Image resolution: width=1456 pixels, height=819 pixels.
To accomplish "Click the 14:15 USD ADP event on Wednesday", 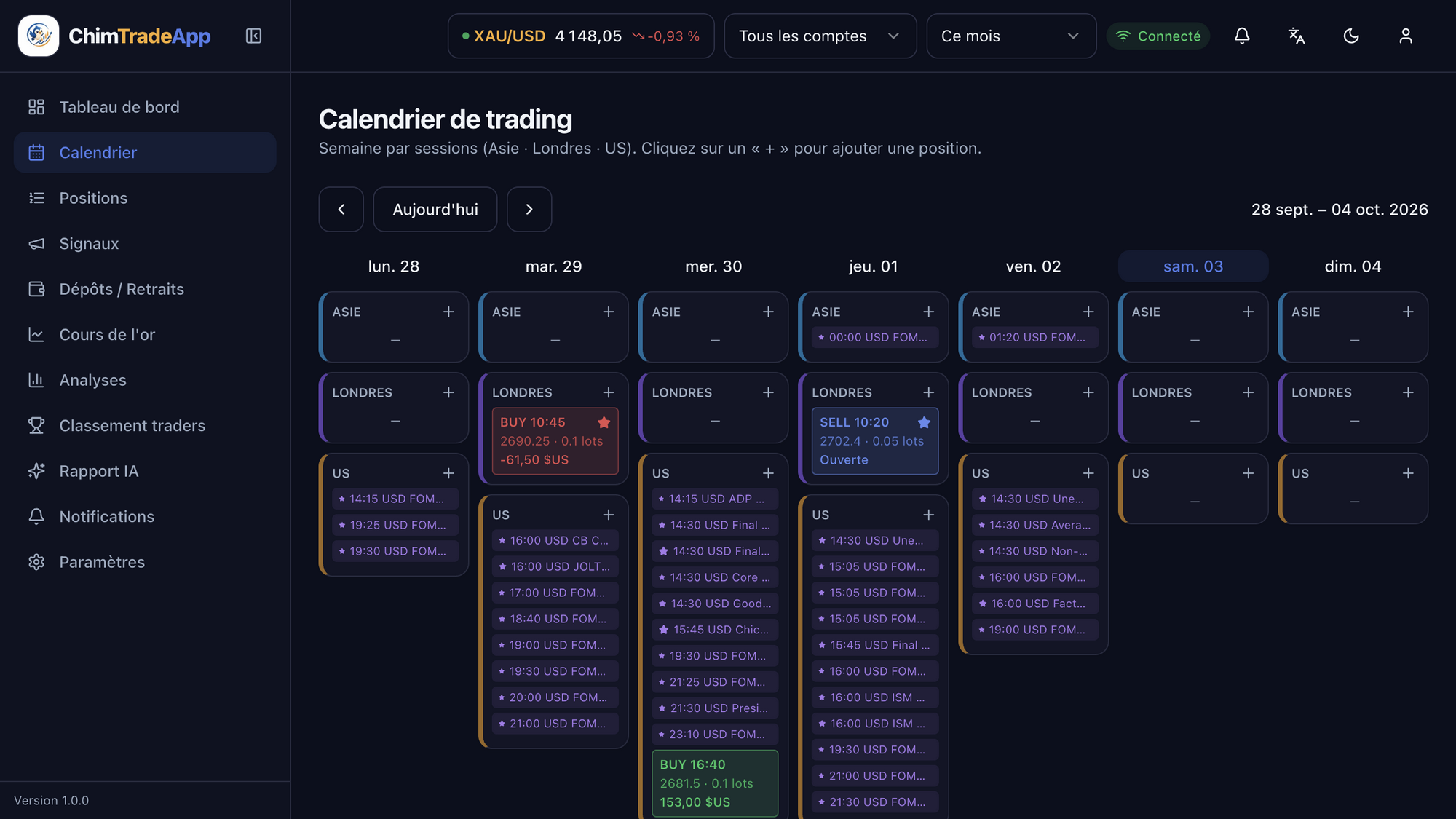I will click(x=715, y=499).
